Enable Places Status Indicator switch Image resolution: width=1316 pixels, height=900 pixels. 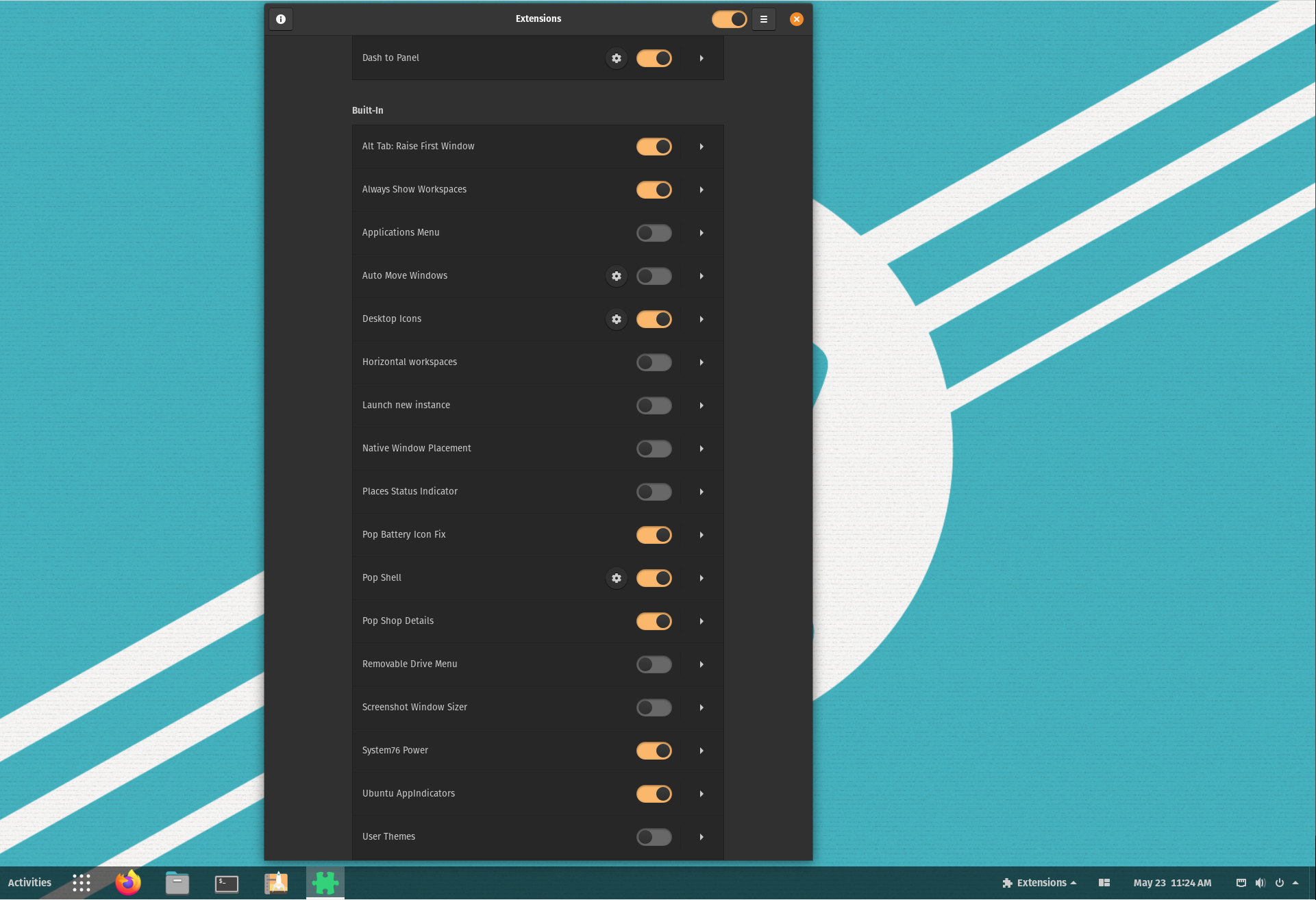click(654, 492)
